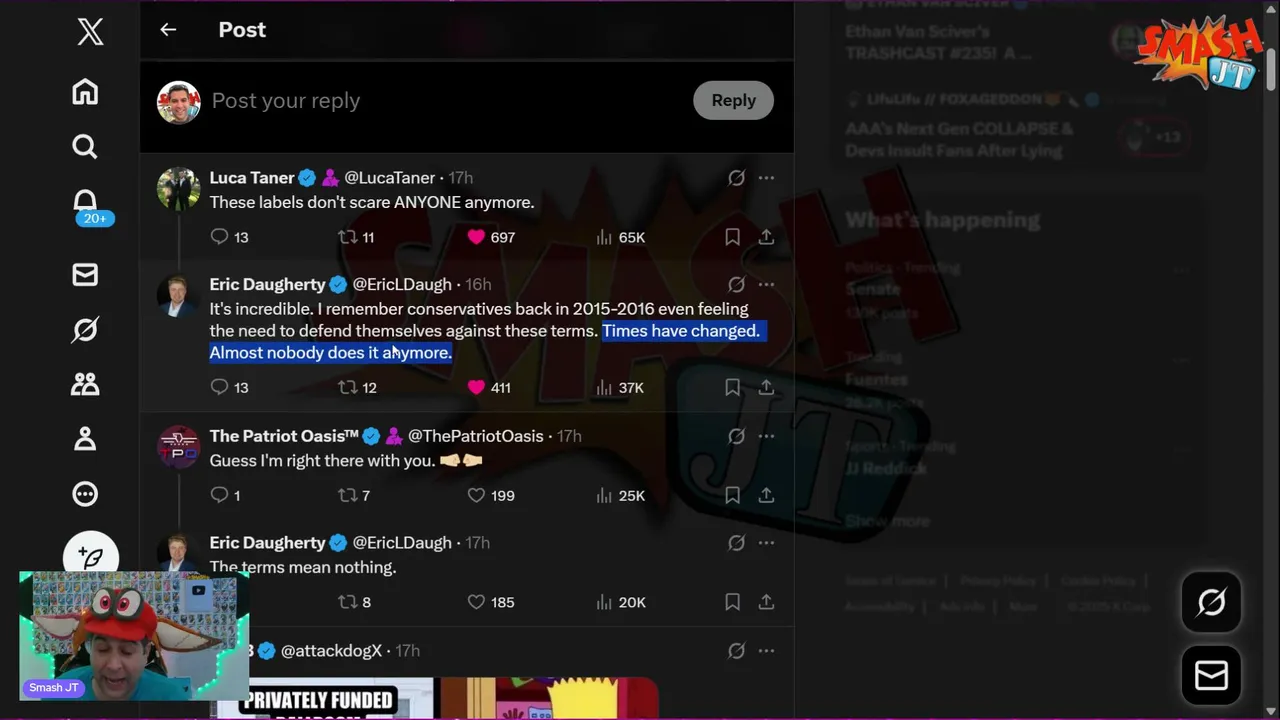
Task: Open Profile icon in sidebar
Action: tap(85, 438)
